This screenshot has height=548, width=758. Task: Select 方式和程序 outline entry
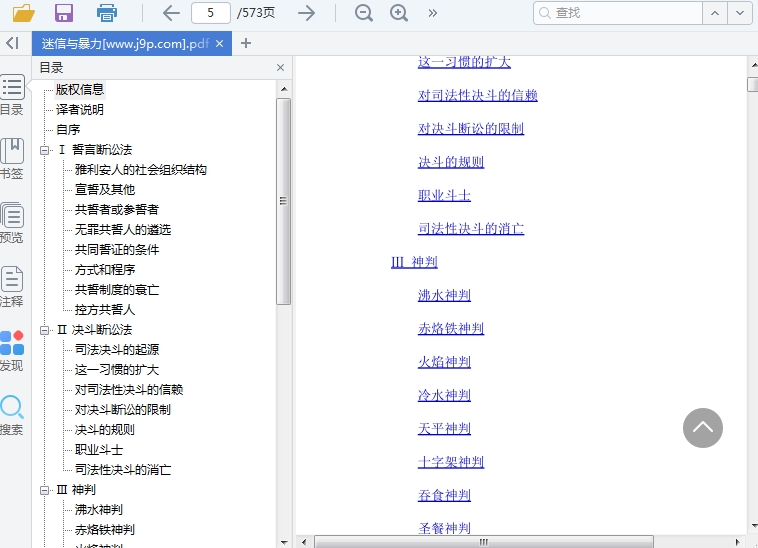pos(105,270)
